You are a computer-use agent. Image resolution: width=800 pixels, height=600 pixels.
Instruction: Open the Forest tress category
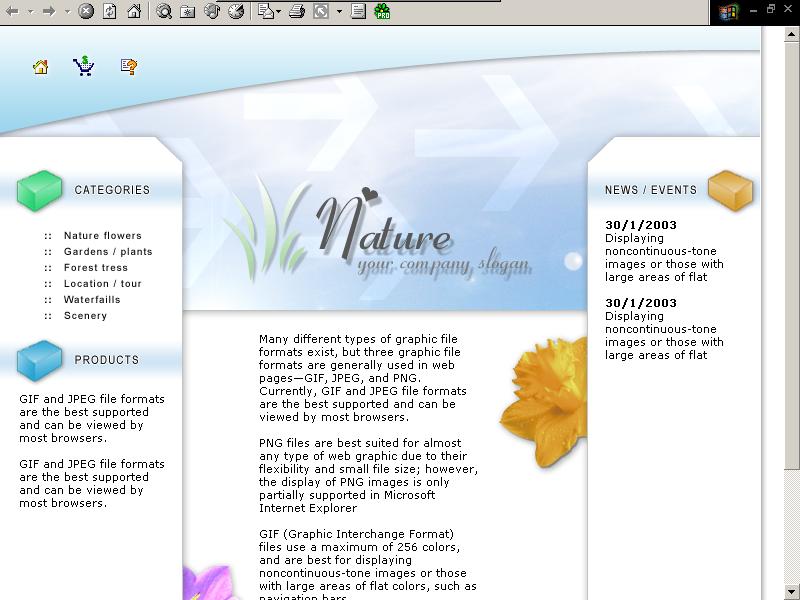click(96, 267)
